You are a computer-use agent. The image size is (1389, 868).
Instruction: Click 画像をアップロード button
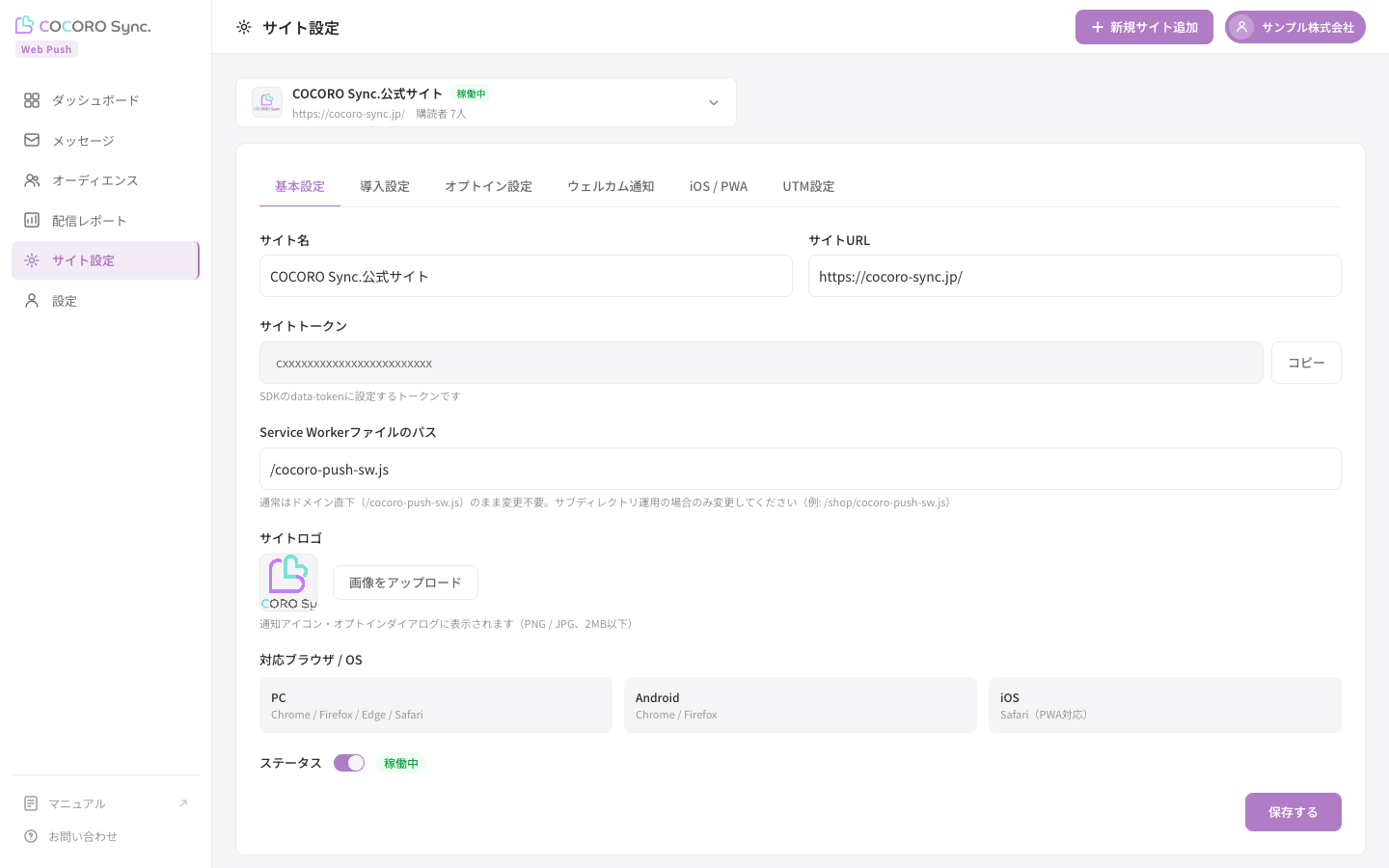pyautogui.click(x=405, y=583)
